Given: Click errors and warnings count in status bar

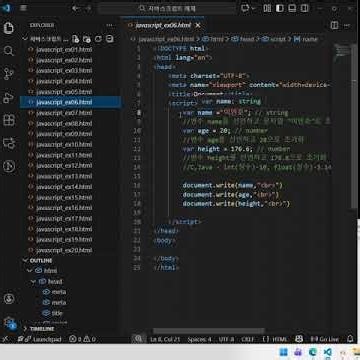Looking at the screenshot, I should point(82,339).
